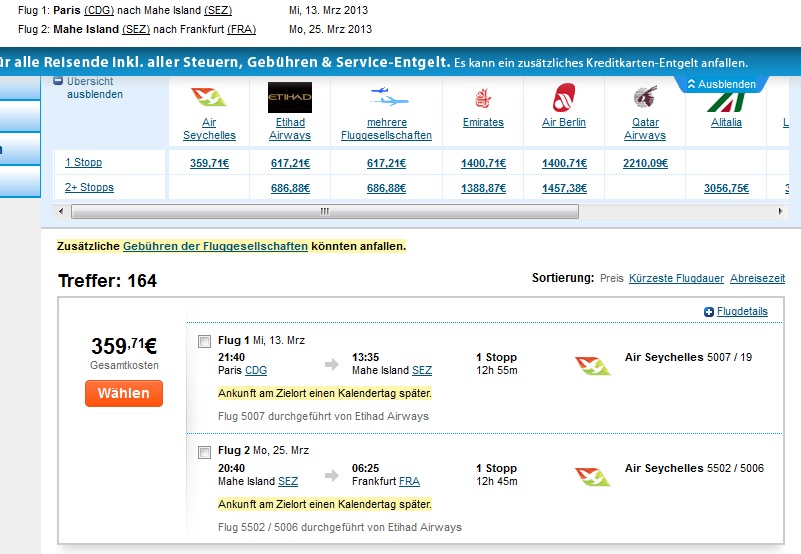Select the Preis sorting option
Screen dimensions: 801x554
point(611,278)
